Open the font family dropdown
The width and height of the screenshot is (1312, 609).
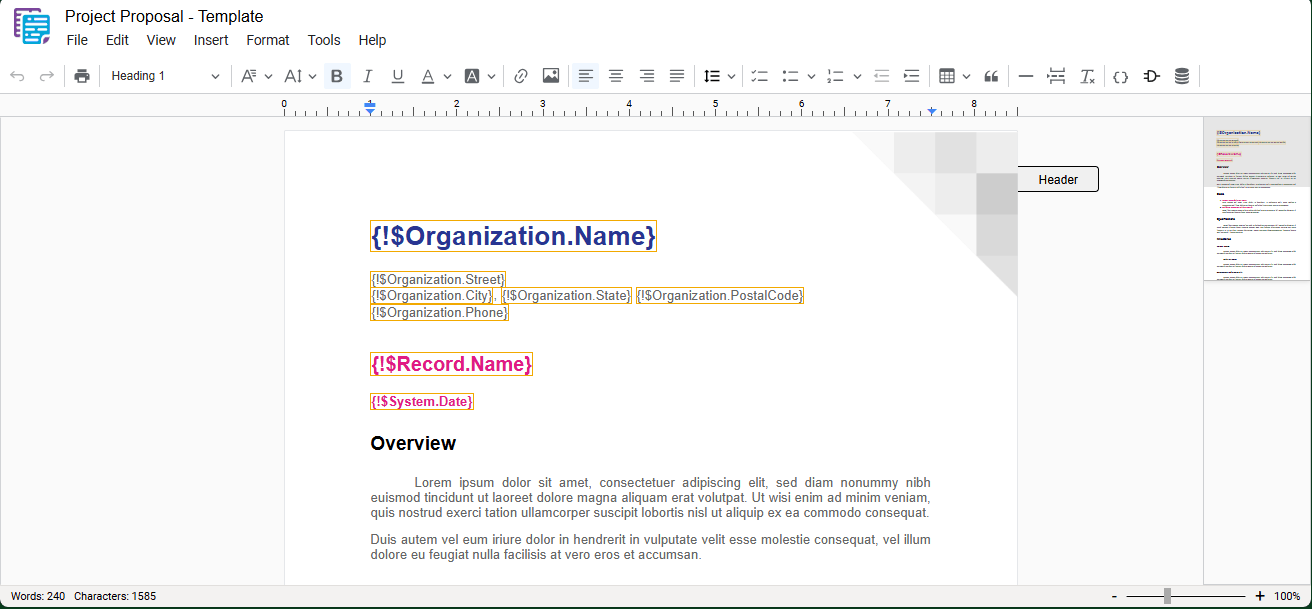pos(257,76)
